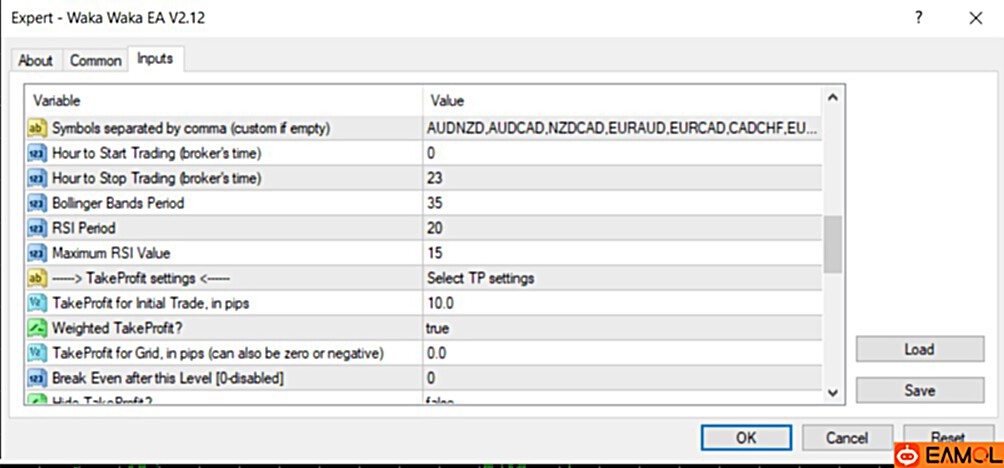1004x468 pixels.
Task: Click the vertical scrollbar thumb
Action: pos(832,245)
